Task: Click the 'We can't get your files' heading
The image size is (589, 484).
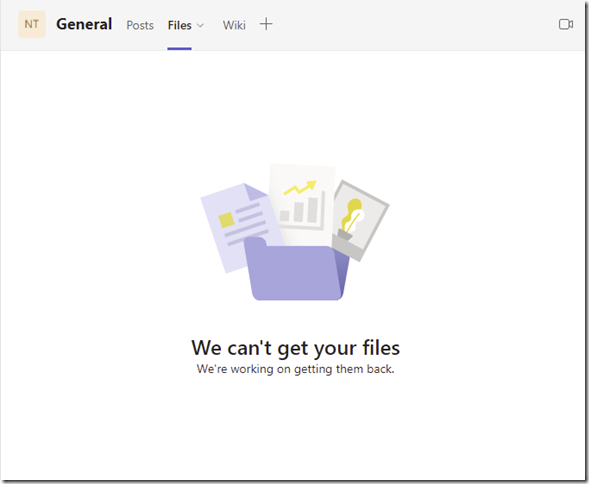Action: [x=296, y=347]
